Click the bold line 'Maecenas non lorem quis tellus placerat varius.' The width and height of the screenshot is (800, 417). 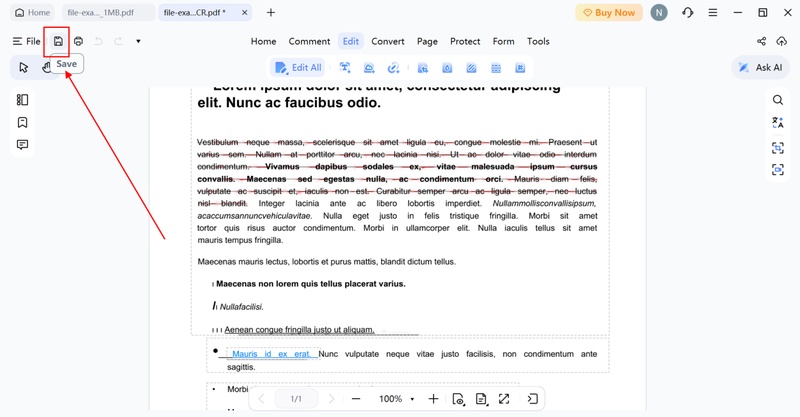point(311,284)
